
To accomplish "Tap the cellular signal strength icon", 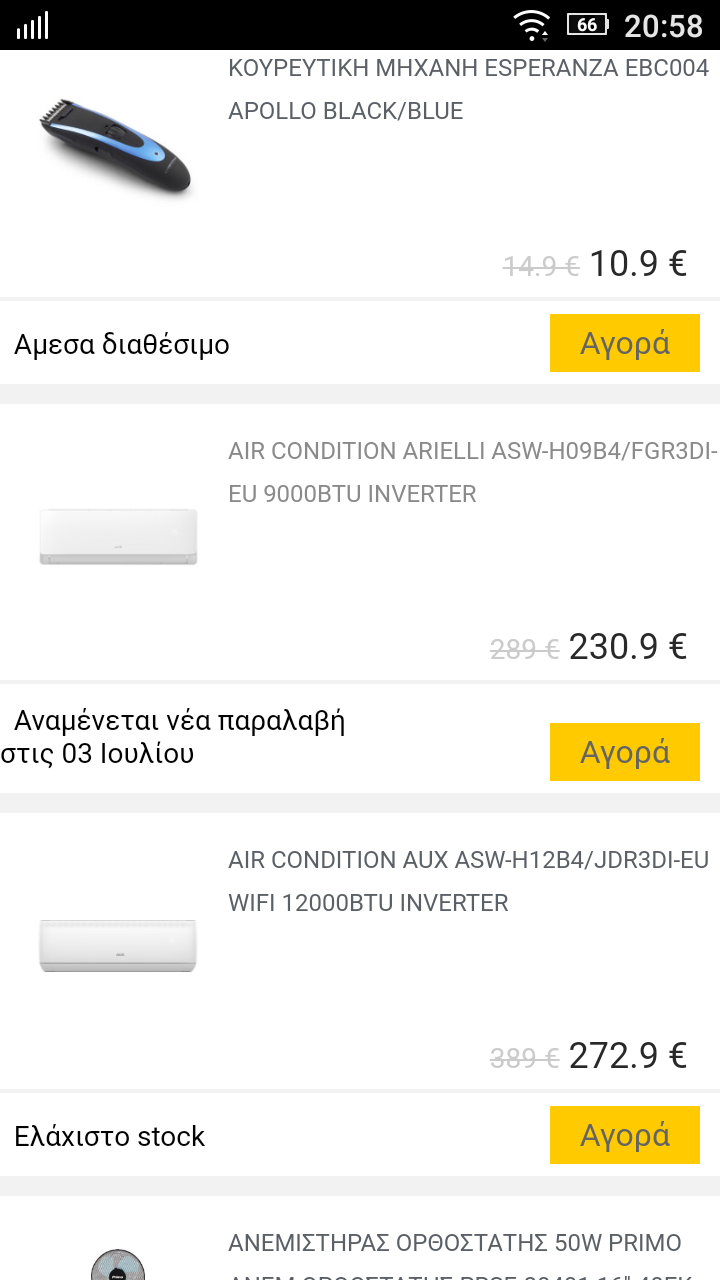I will [33, 26].
